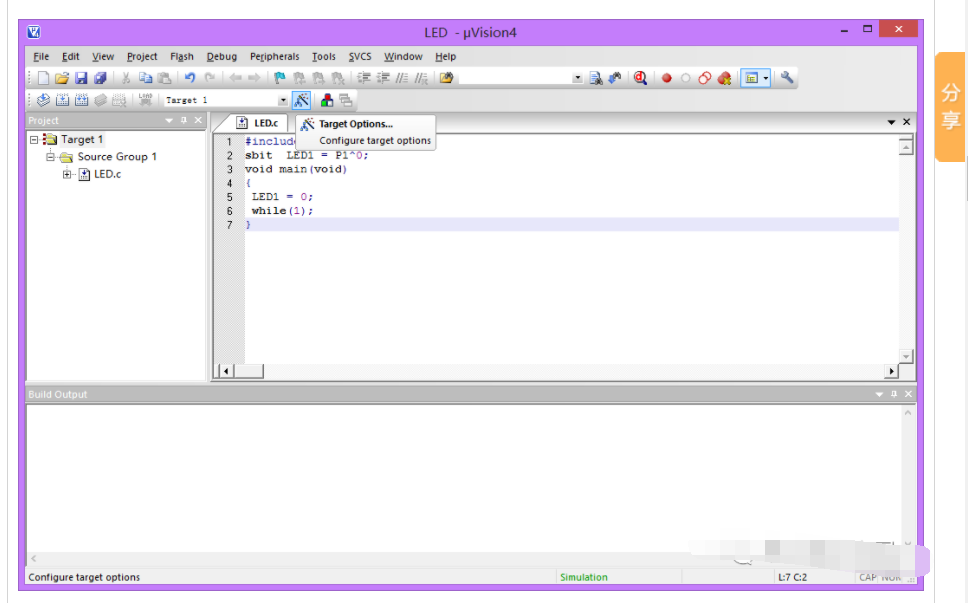Image resolution: width=968 pixels, height=603 pixels.
Task: Click the editor scroll right arrow
Action: point(891,371)
